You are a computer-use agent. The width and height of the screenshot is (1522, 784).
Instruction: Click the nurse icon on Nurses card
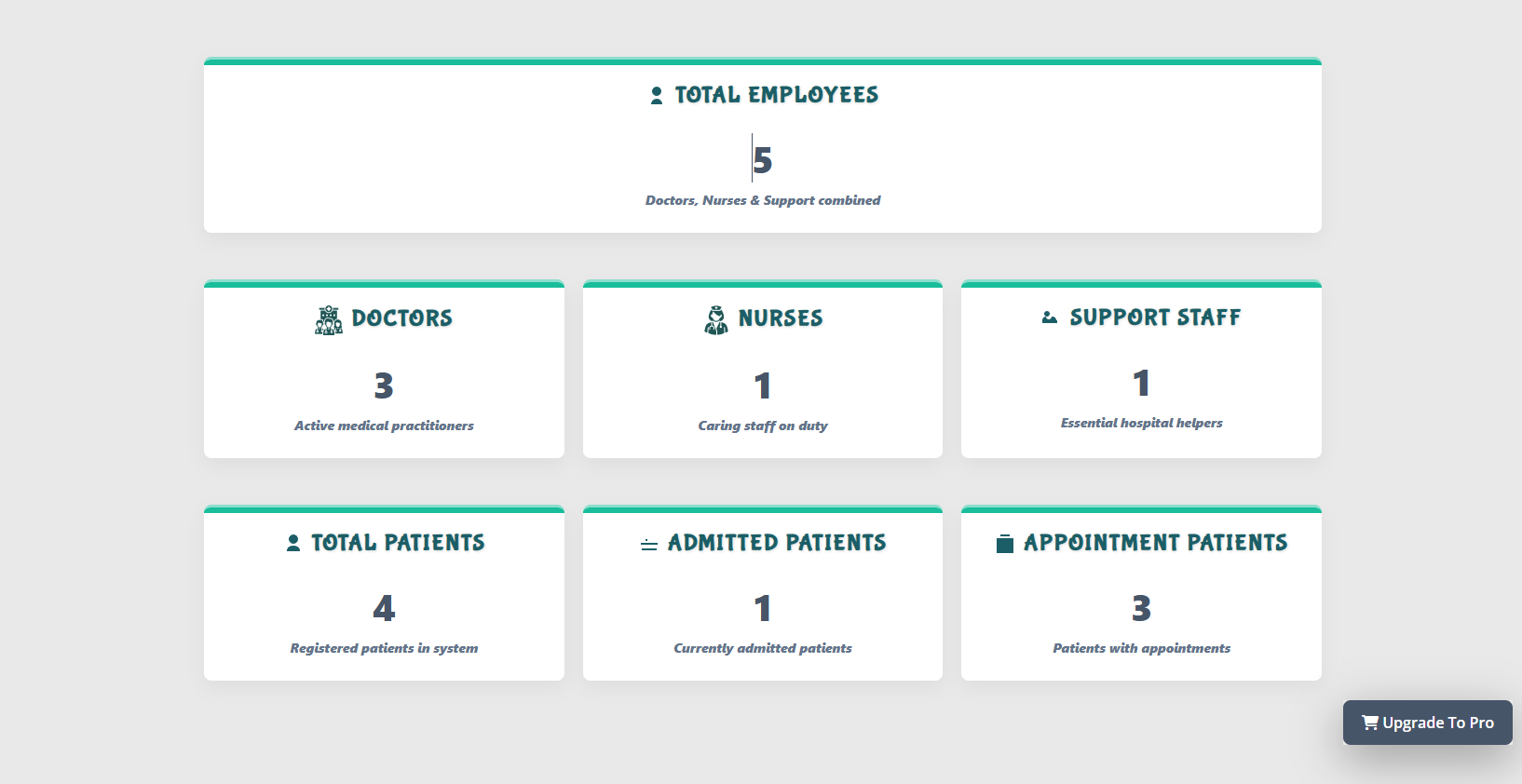pos(716,319)
